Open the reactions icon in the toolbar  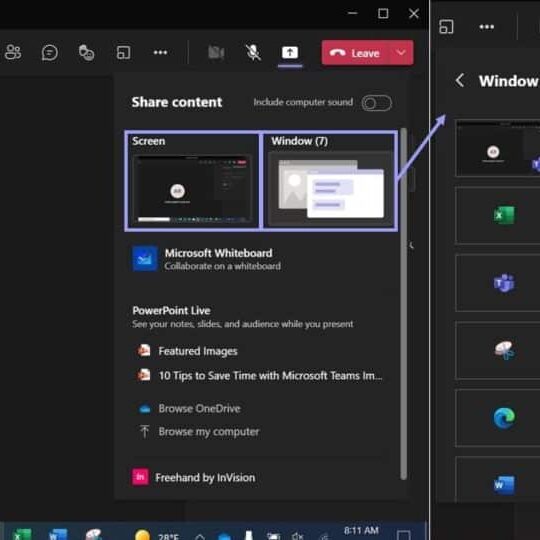(x=86, y=53)
